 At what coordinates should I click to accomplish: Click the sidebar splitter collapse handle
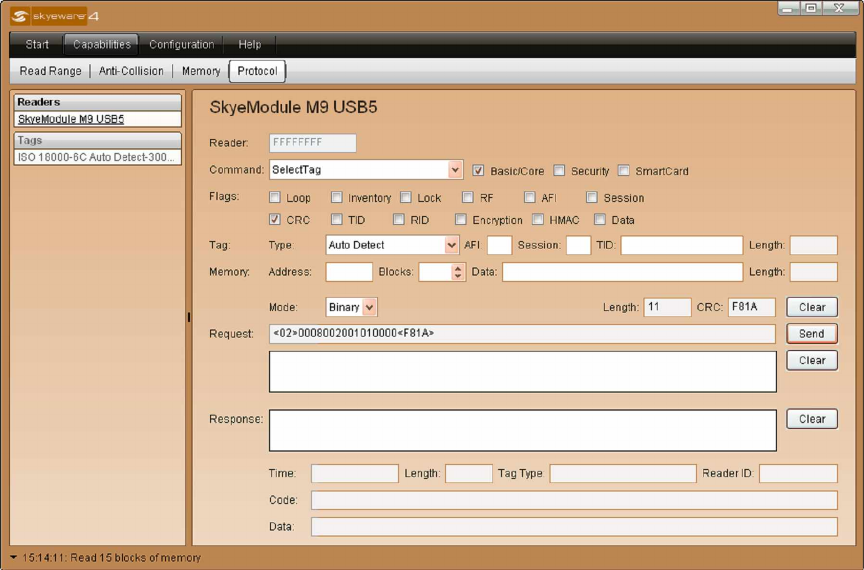pos(188,318)
